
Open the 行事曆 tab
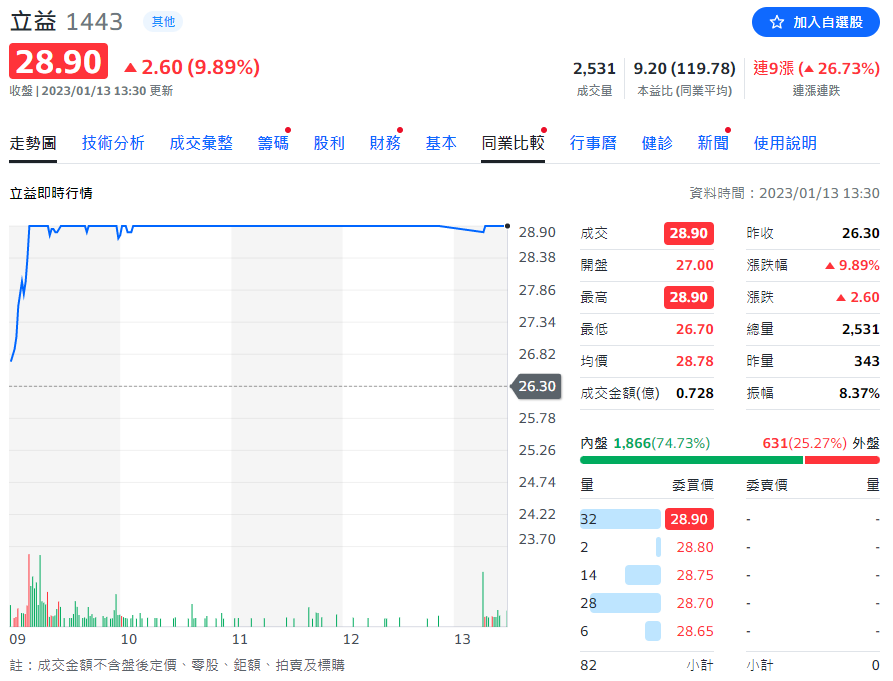593,143
